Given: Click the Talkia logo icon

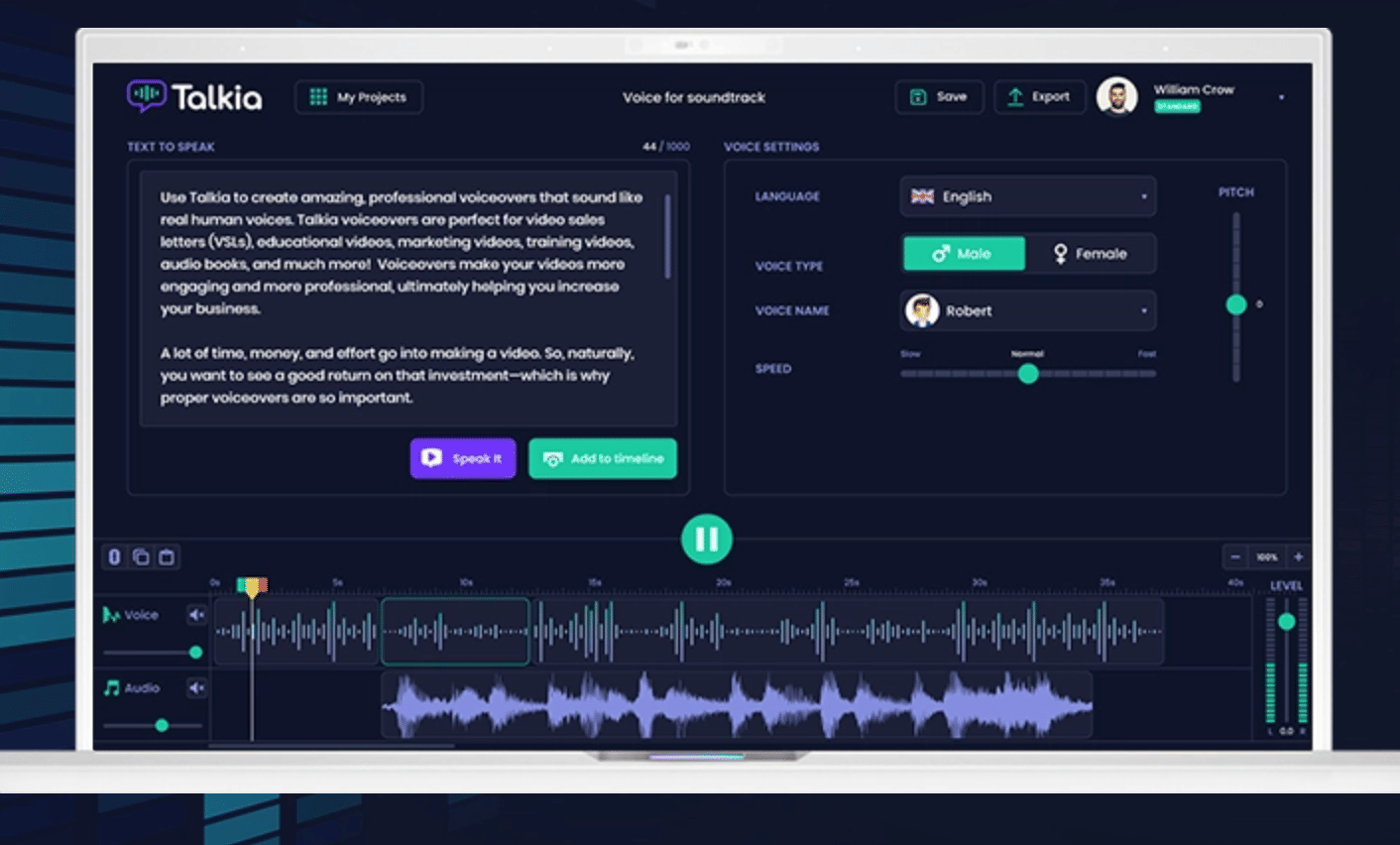Looking at the screenshot, I should point(147,95).
